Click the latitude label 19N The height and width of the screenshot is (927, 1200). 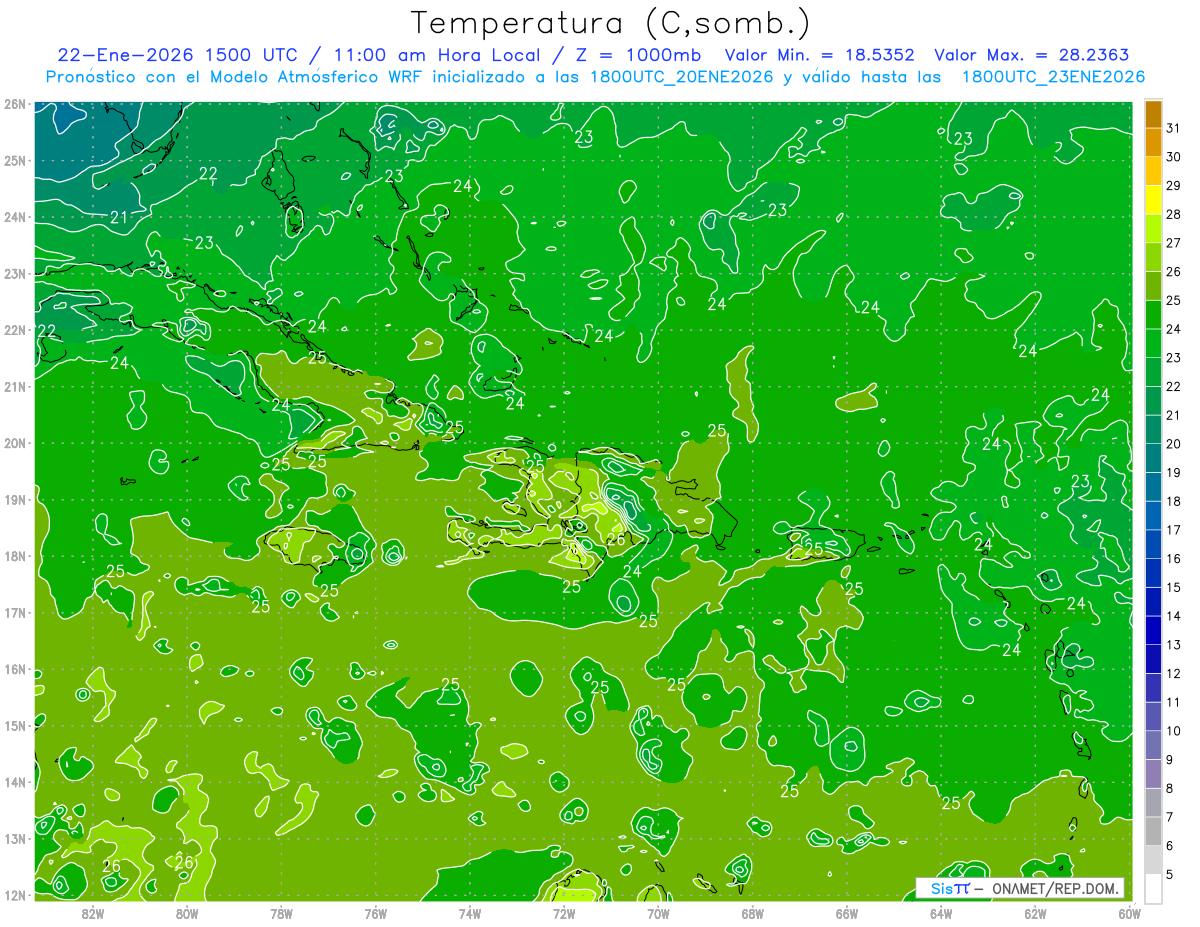(x=15, y=499)
